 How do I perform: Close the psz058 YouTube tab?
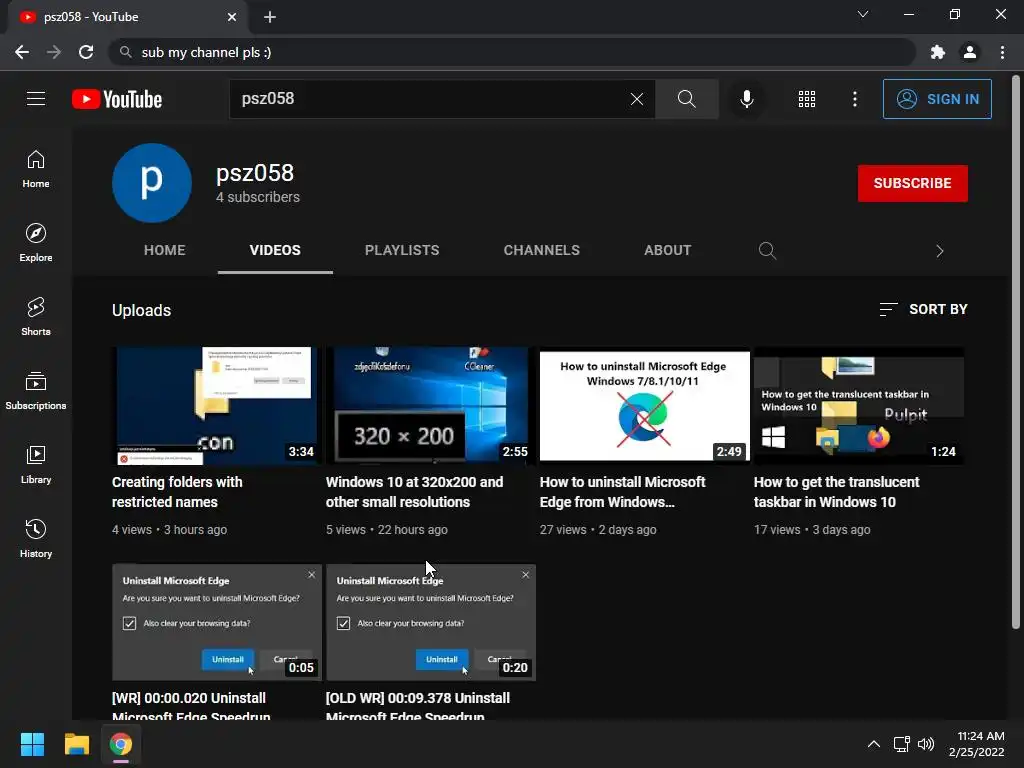[232, 17]
